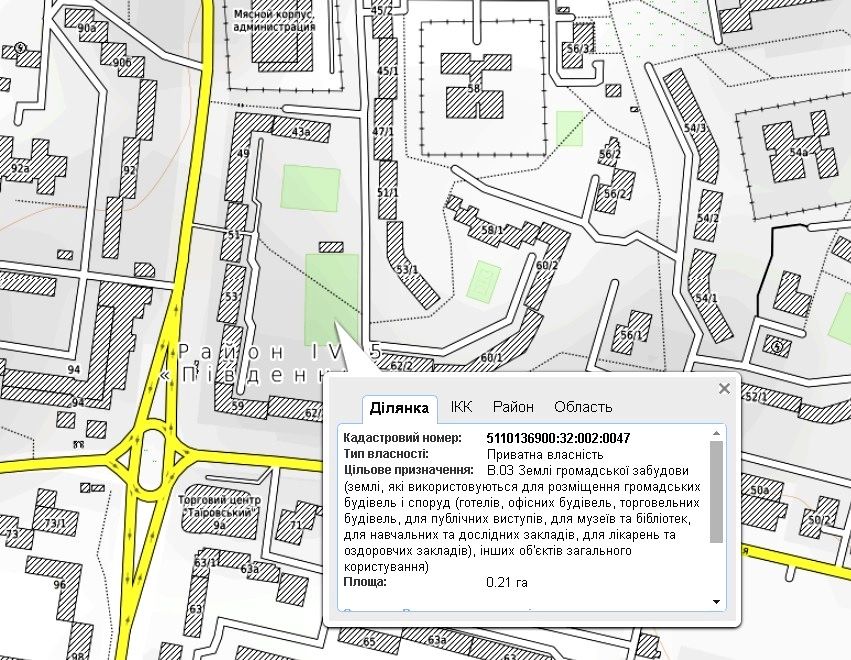Click building 54а on the map
This screenshot has width=851, height=660.
(x=798, y=145)
